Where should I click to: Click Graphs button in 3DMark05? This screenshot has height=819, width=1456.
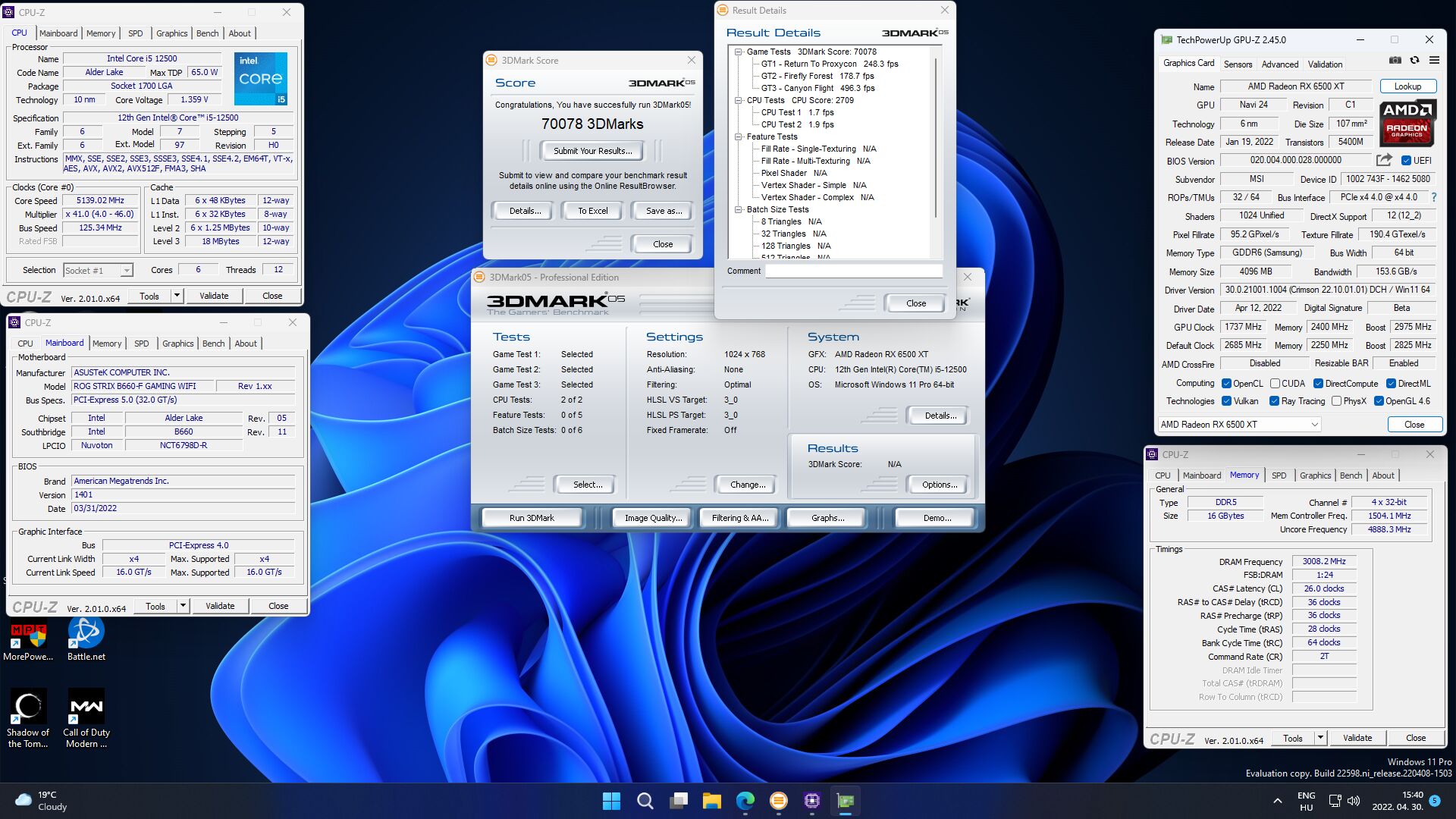827,518
